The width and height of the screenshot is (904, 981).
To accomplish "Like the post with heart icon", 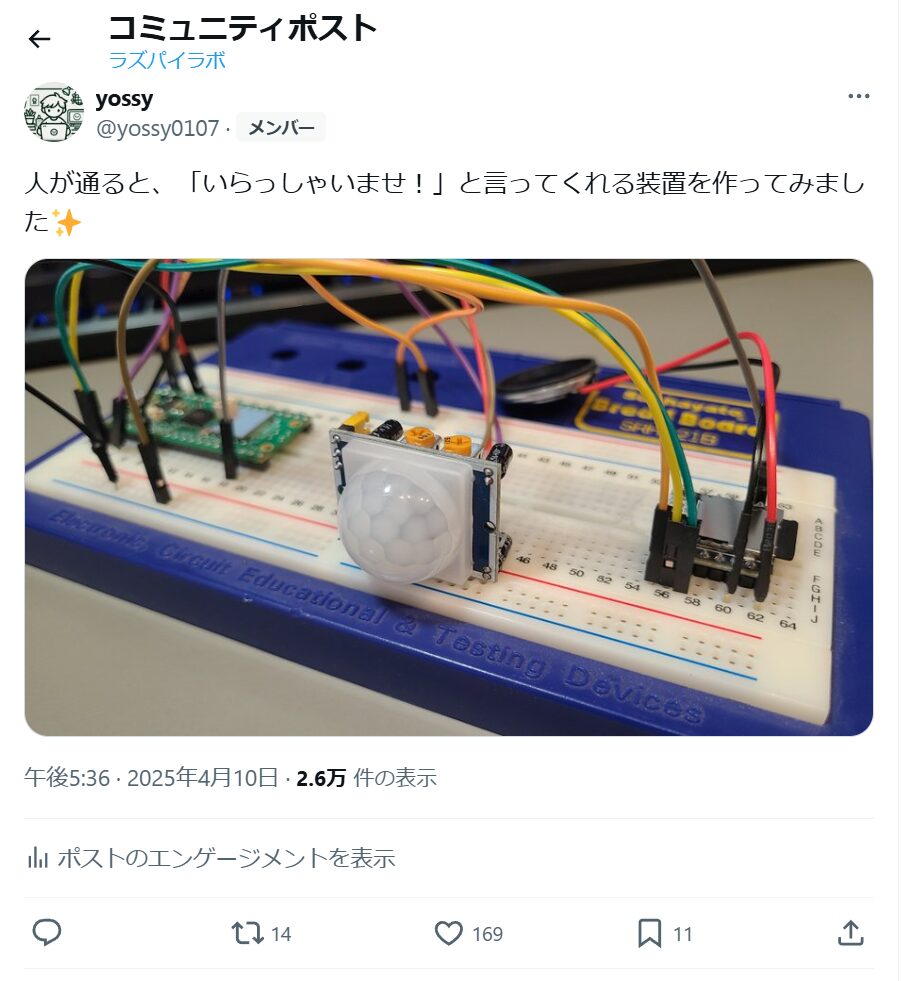I will click(449, 933).
